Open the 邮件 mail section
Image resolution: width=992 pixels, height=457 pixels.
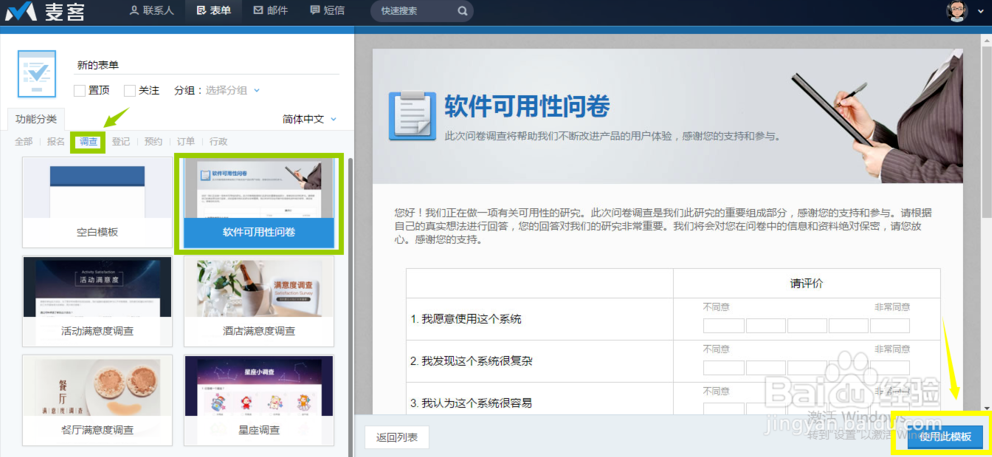(x=272, y=11)
